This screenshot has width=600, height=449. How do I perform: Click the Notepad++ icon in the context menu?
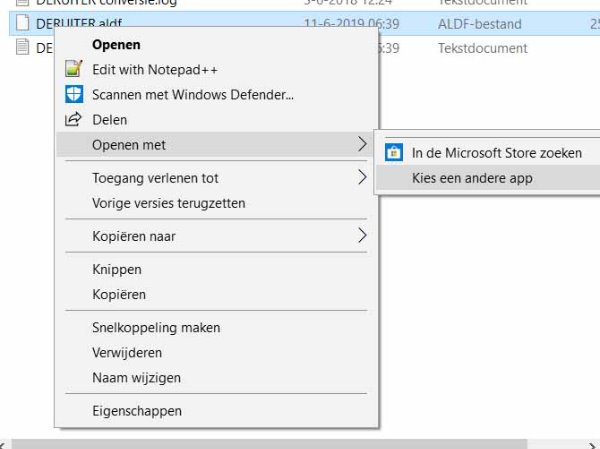[x=72, y=70]
